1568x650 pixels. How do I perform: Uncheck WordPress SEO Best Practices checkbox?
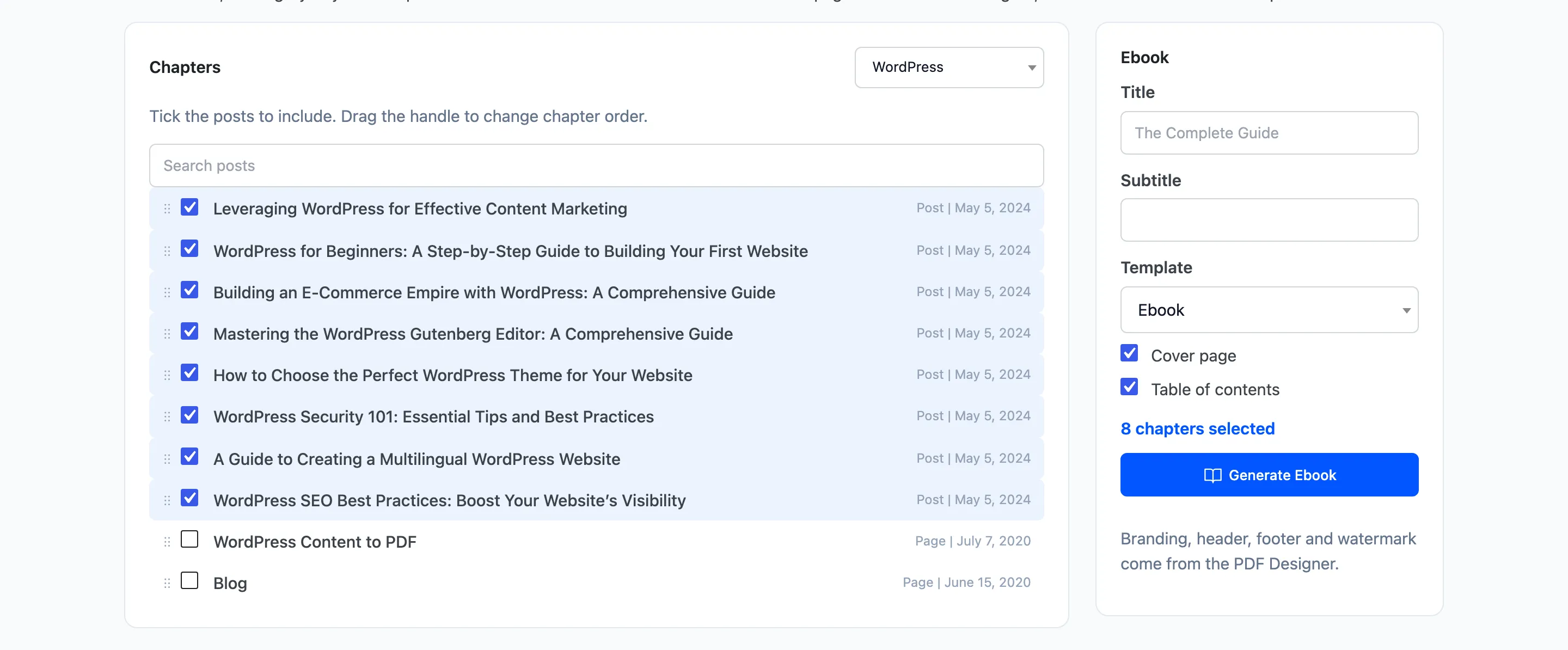tap(189, 498)
